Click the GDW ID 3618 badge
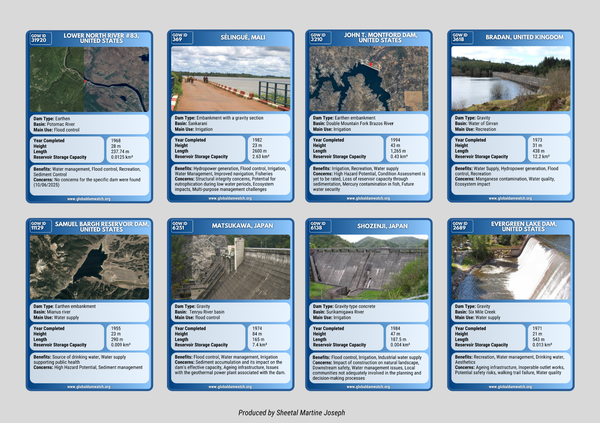This screenshot has height=423, width=600. coord(457,38)
